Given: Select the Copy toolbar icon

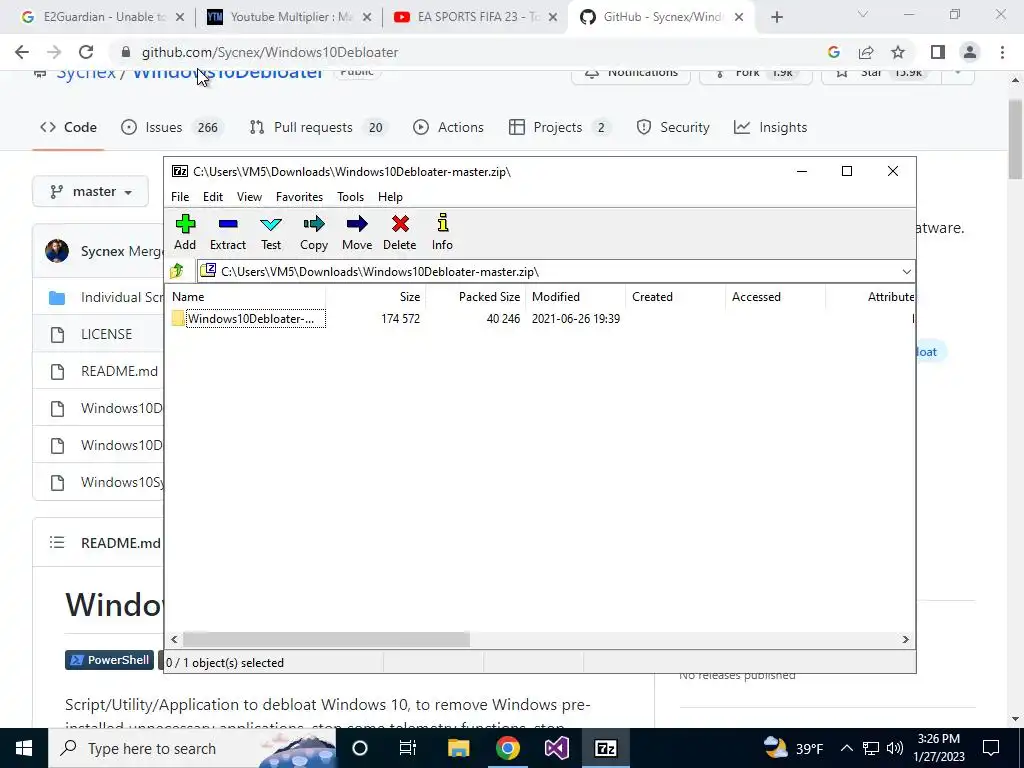Looking at the screenshot, I should tap(314, 232).
